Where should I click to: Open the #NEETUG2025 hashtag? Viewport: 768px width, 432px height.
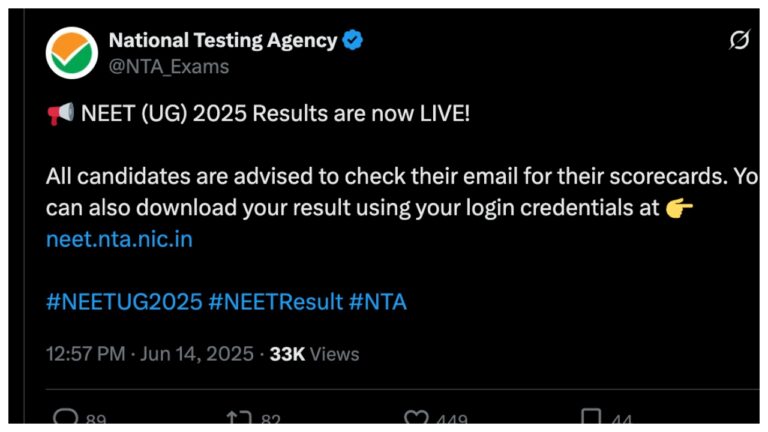[123, 302]
